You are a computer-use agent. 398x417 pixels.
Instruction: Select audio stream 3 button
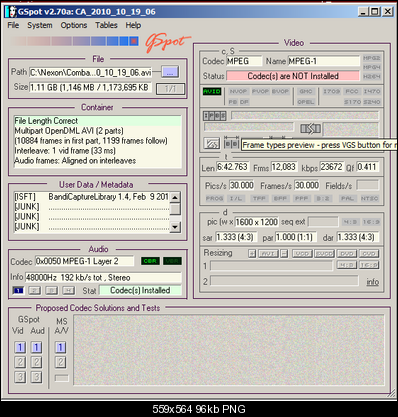pyautogui.click(x=52, y=290)
